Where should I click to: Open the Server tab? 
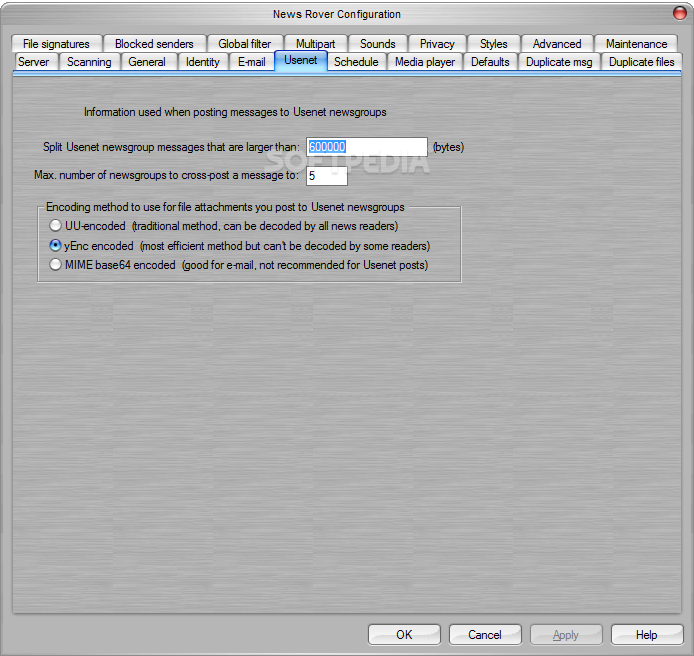(x=34, y=62)
